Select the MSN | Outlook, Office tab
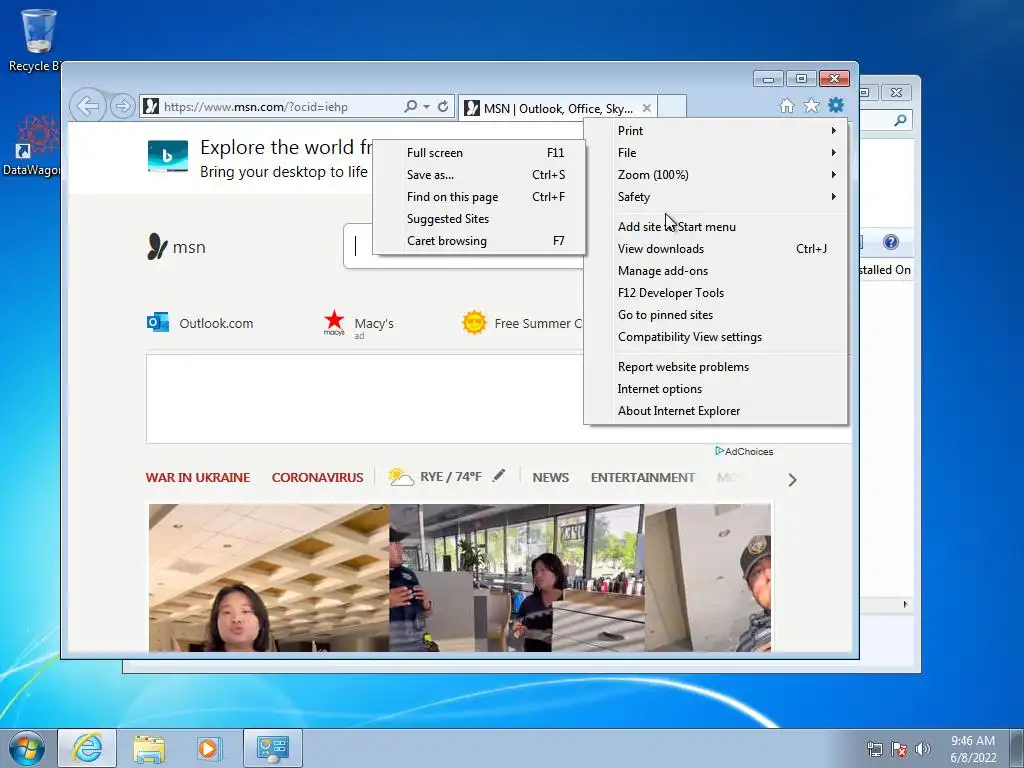The image size is (1024, 768). [558, 108]
